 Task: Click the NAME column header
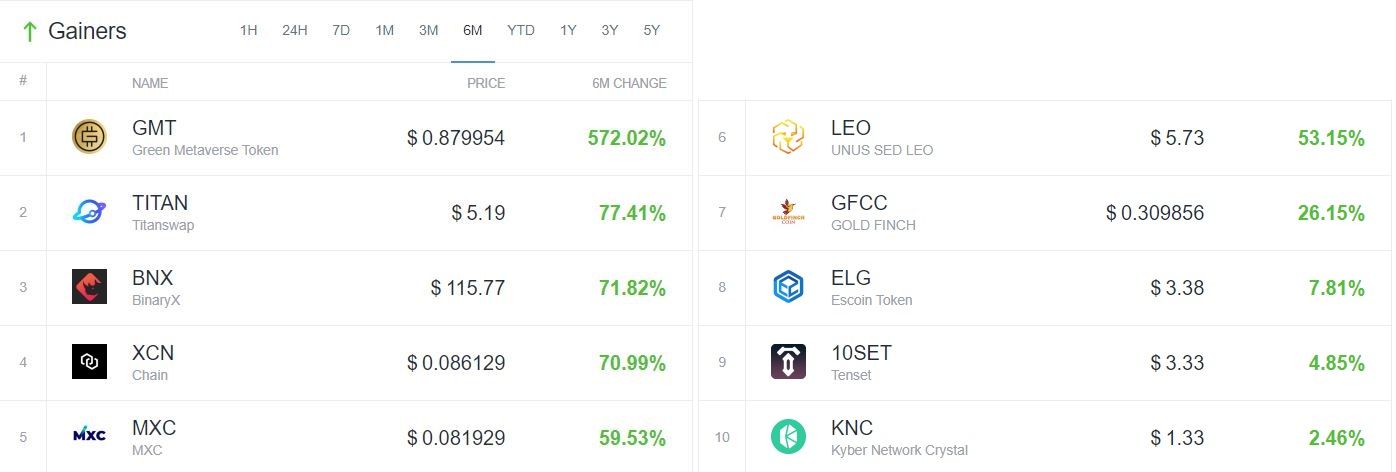pyautogui.click(x=150, y=83)
